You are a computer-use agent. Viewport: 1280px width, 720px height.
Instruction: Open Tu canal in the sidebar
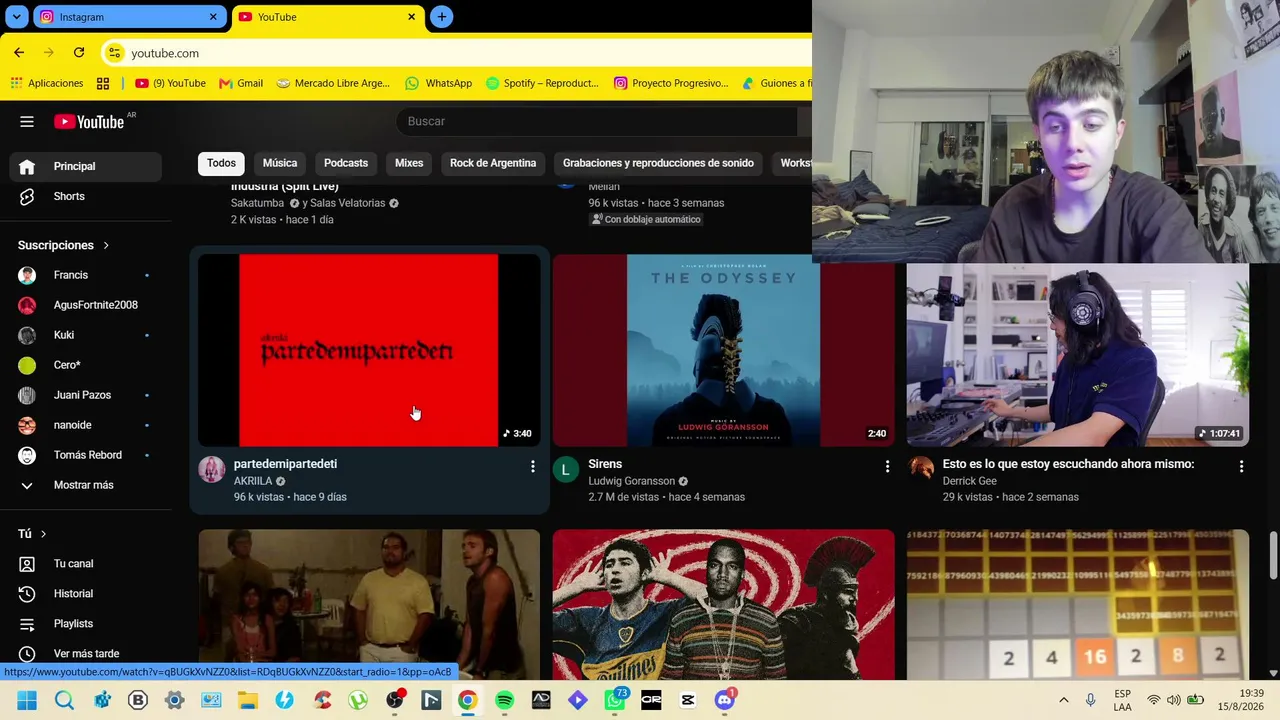(x=85, y=564)
